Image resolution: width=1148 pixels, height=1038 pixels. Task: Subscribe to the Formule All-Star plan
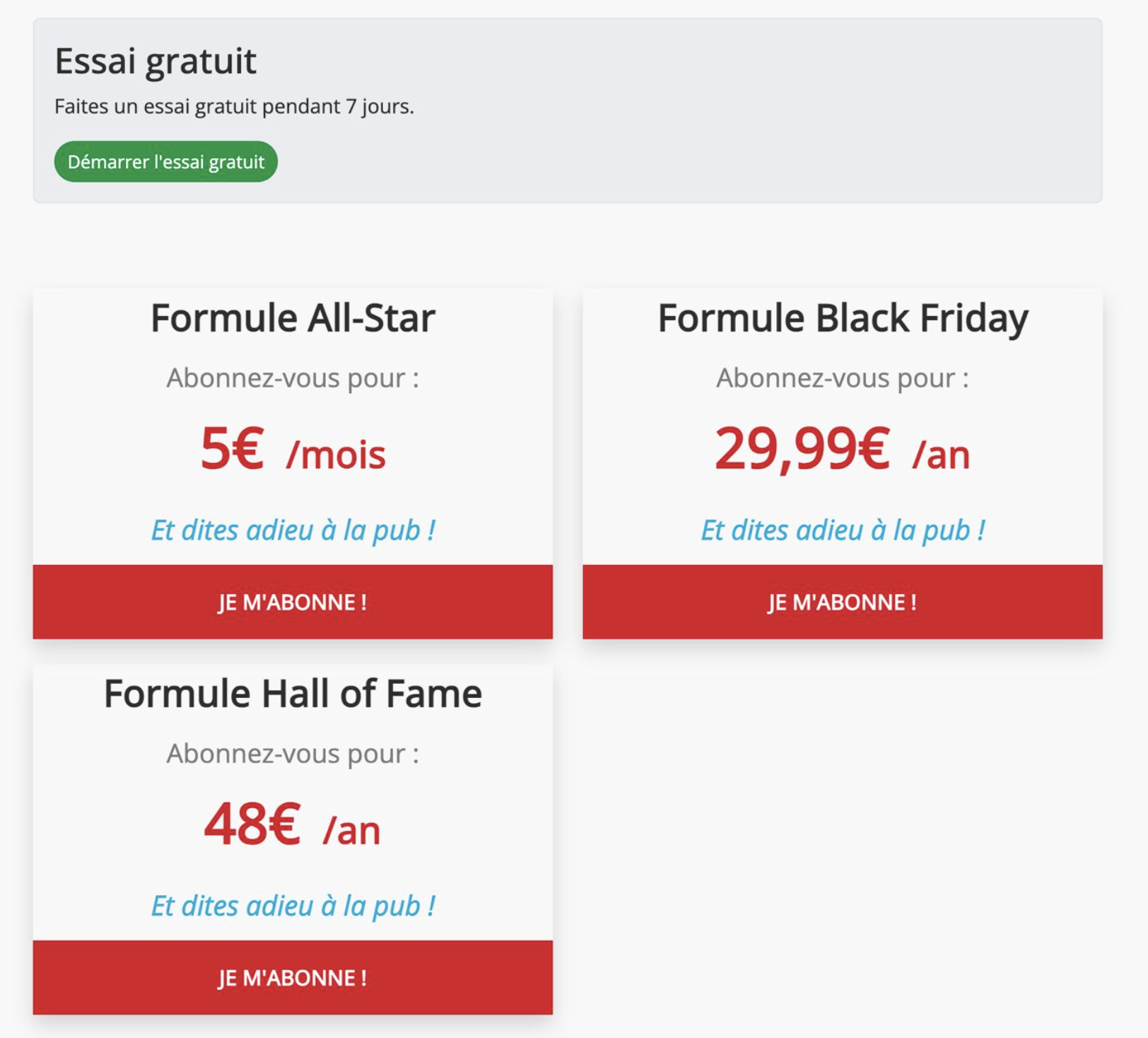(x=293, y=602)
